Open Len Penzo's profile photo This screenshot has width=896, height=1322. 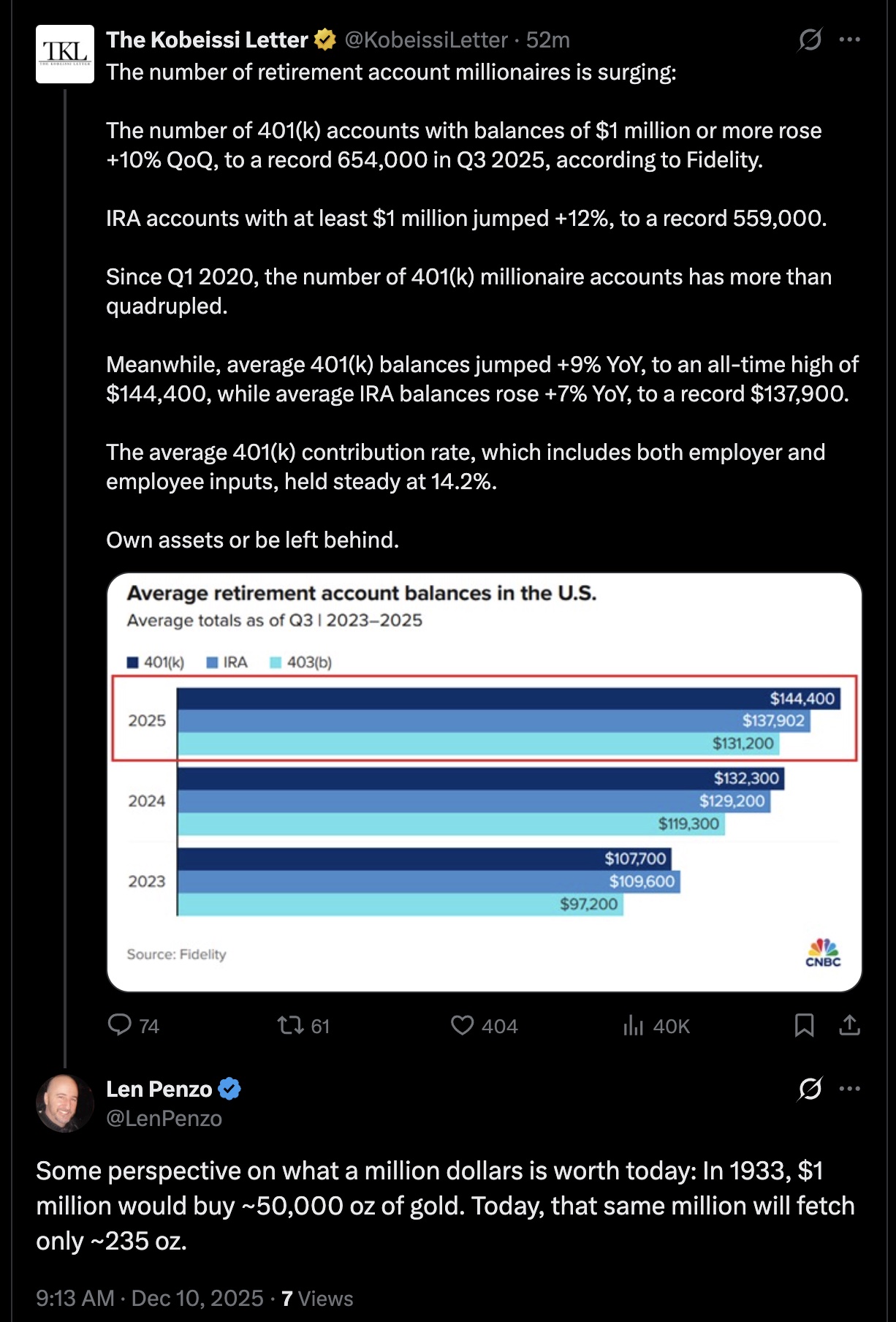[65, 1103]
